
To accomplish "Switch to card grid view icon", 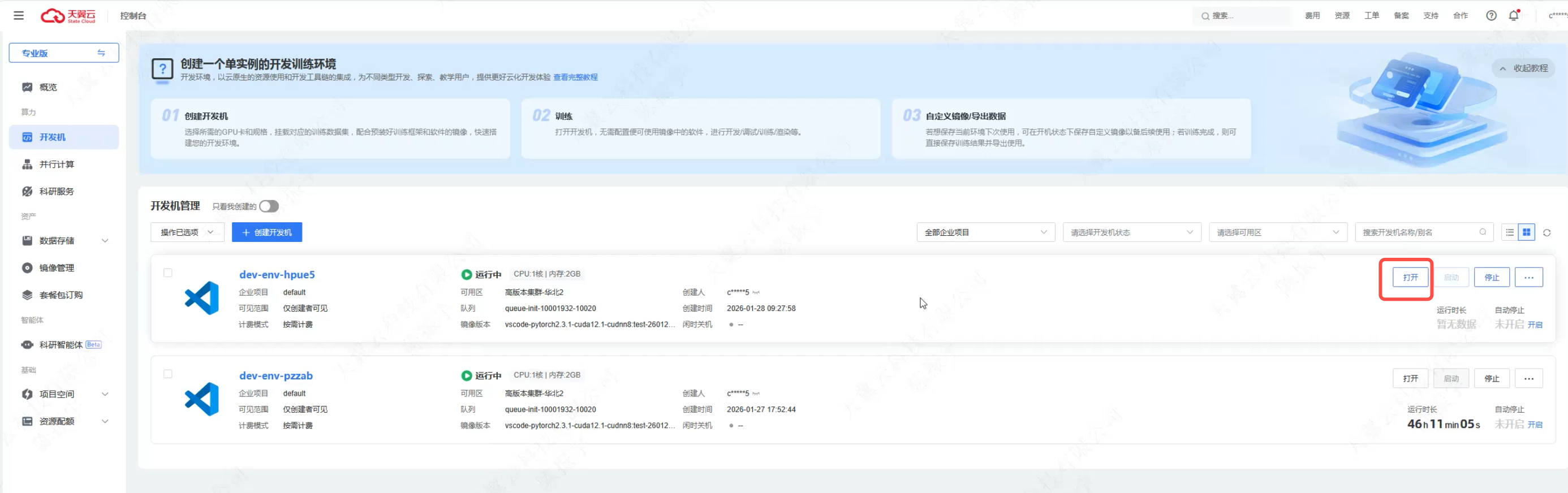I will pos(1526,232).
